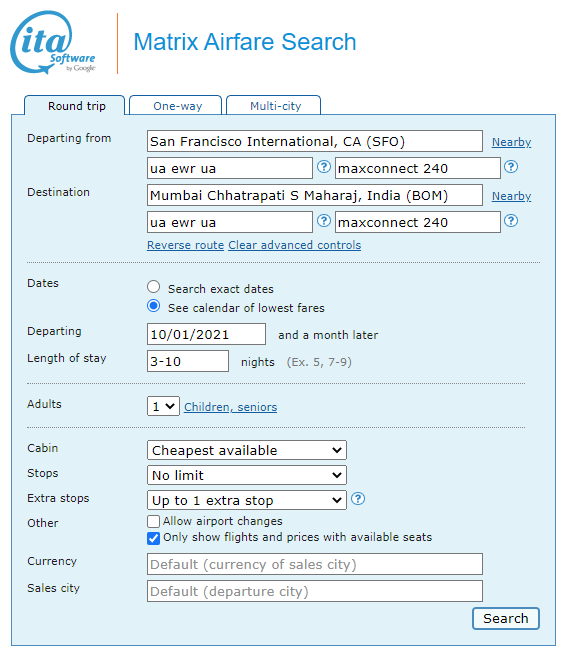
Task: Focus the Currency input field
Action: (x=315, y=564)
